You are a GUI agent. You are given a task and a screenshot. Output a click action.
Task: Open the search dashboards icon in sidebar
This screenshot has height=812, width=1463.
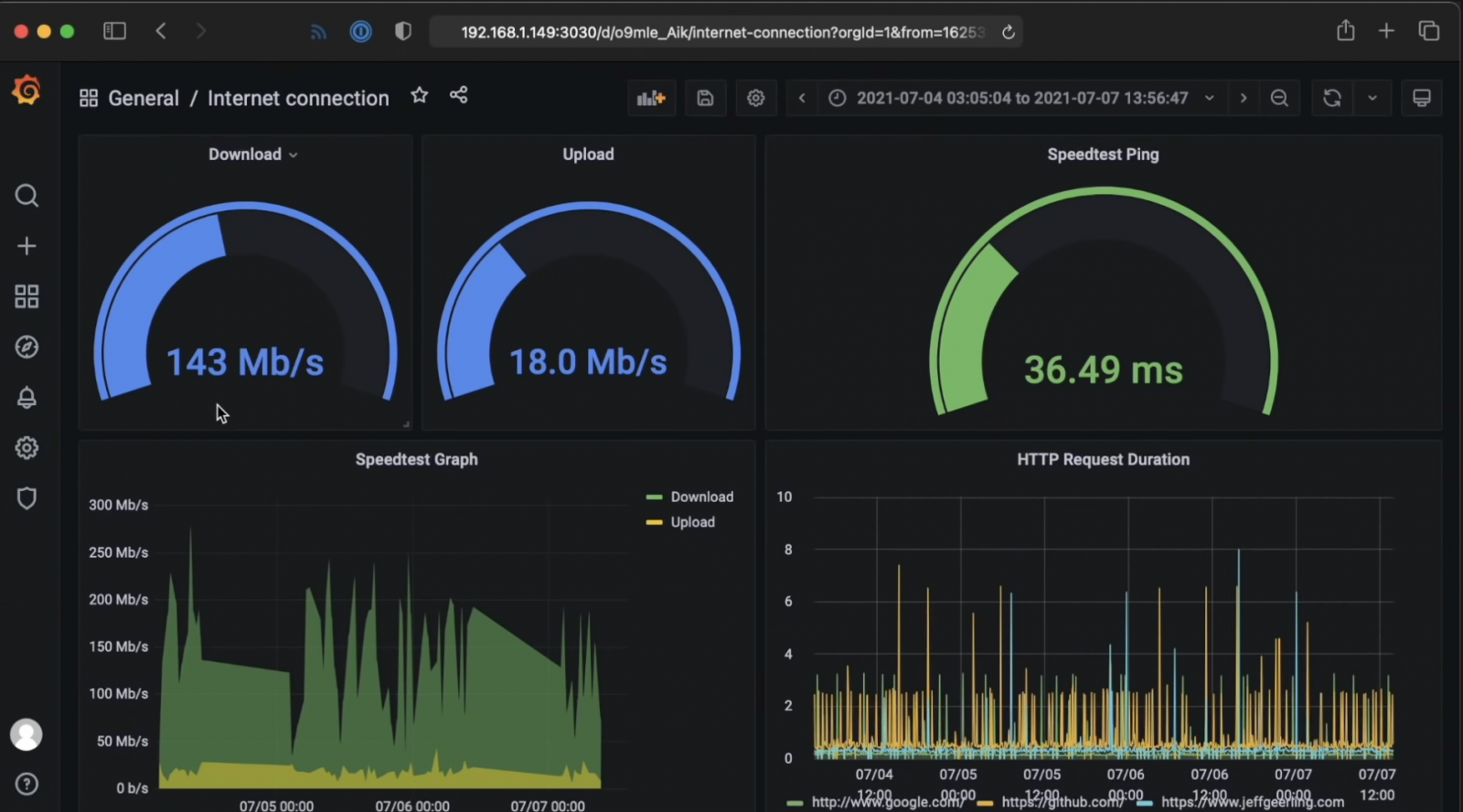coord(27,196)
